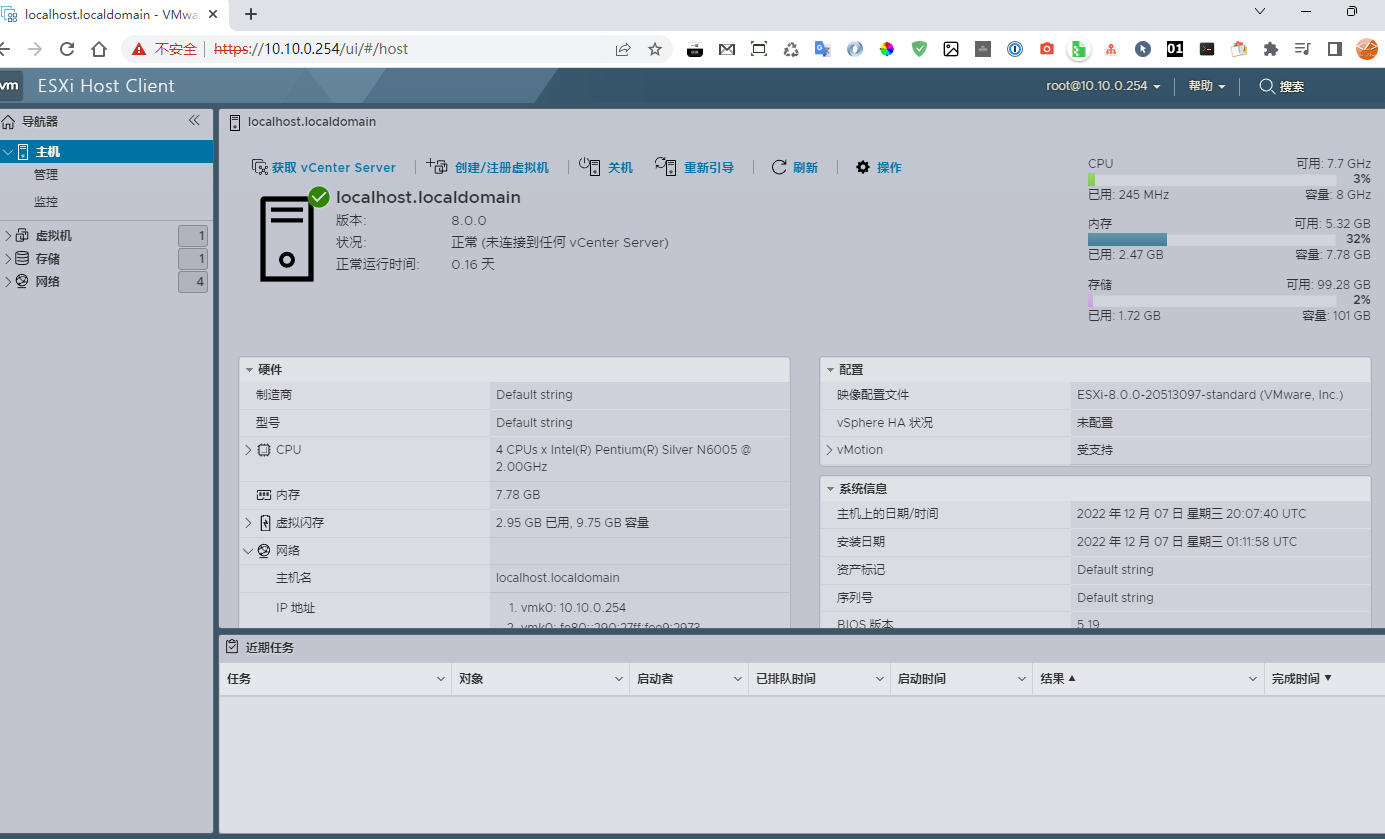Image resolution: width=1385 pixels, height=839 pixels.
Task: Click the 创建/注册虚拟机 icon
Action: (436, 166)
